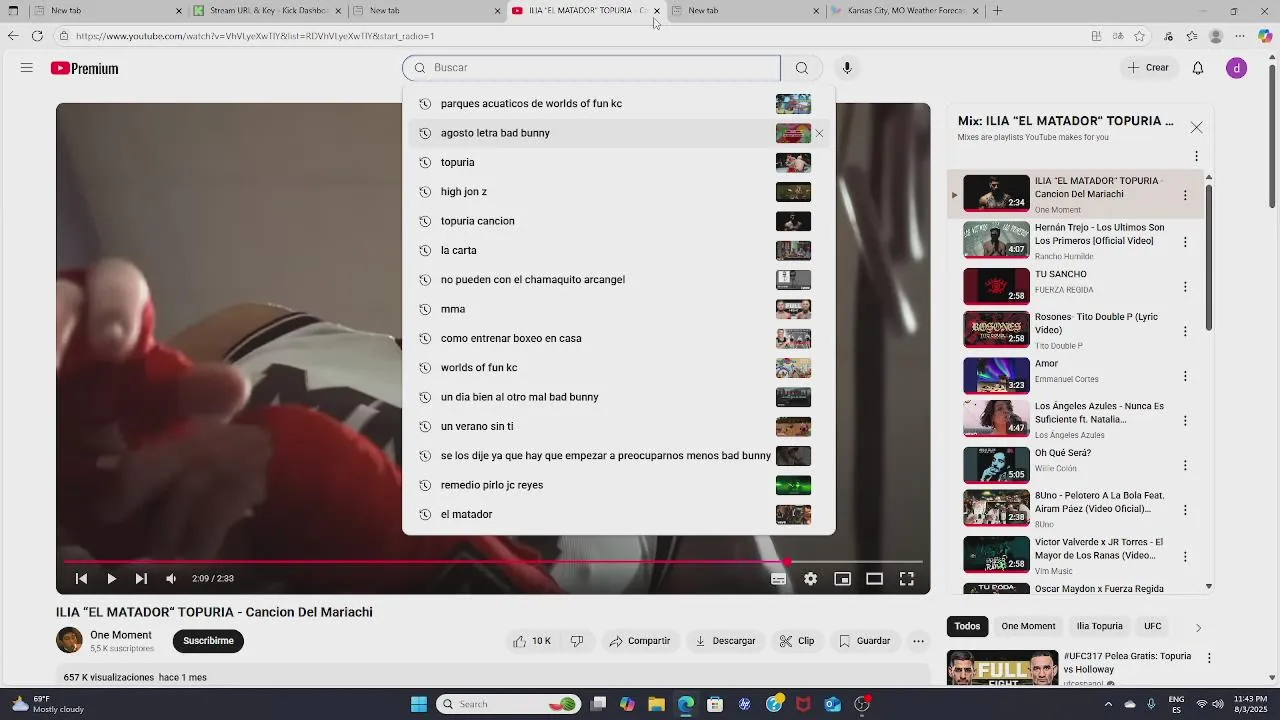Remove 'agosto letra bad bunny' suggestion

819,133
